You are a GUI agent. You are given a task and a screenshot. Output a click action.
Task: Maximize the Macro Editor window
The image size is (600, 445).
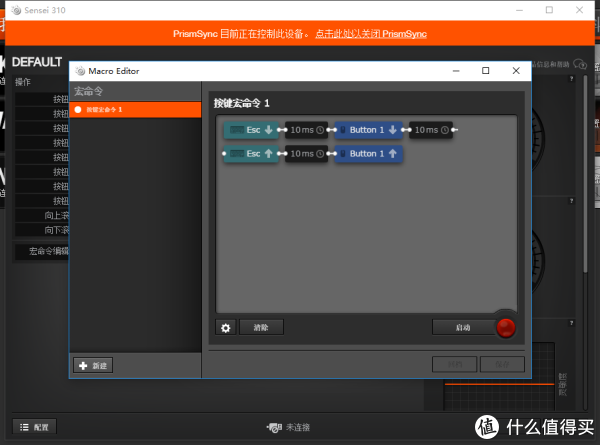(x=486, y=71)
